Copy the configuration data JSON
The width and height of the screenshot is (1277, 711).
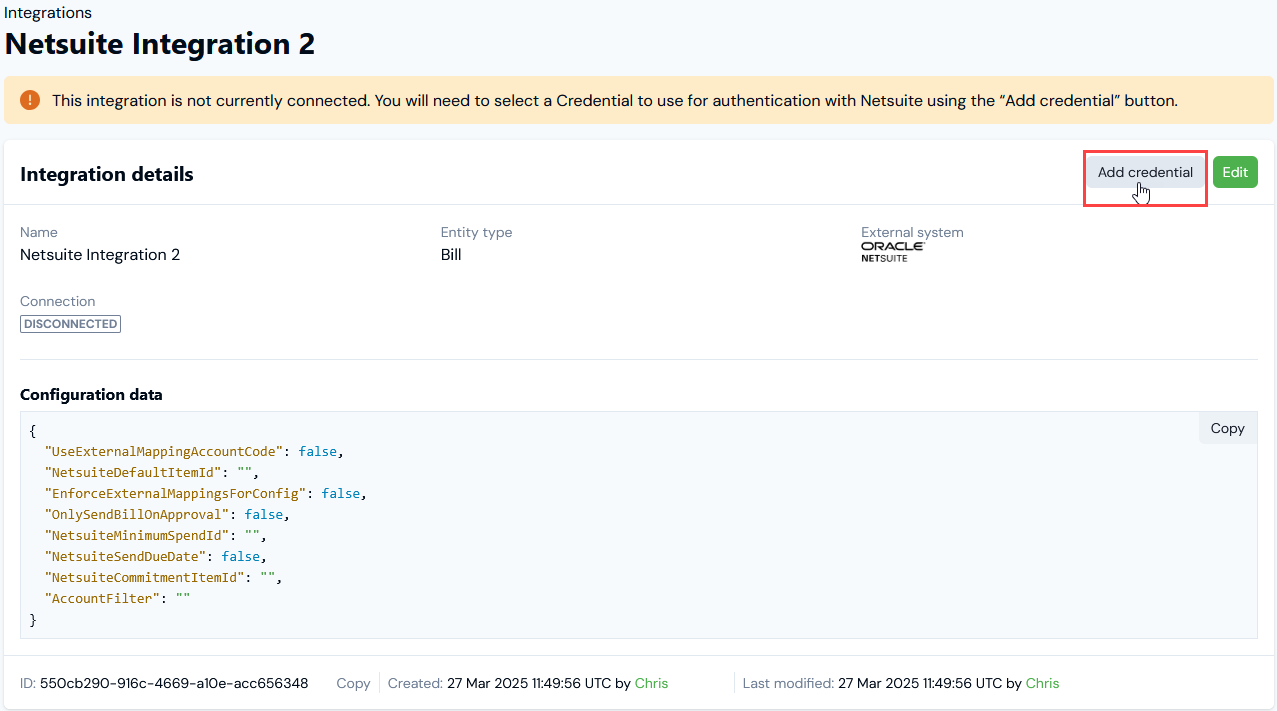tap(1227, 428)
